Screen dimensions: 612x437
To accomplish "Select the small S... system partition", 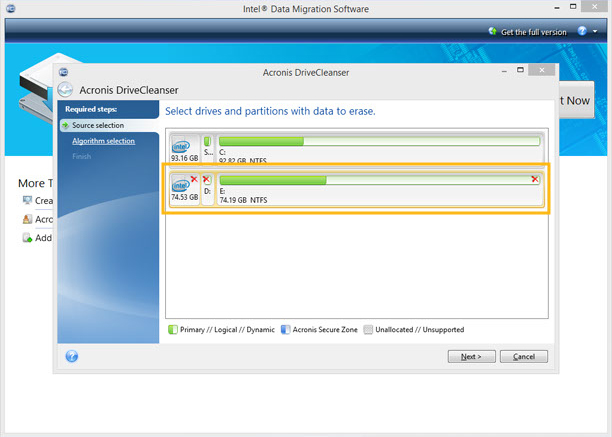I will pos(208,149).
